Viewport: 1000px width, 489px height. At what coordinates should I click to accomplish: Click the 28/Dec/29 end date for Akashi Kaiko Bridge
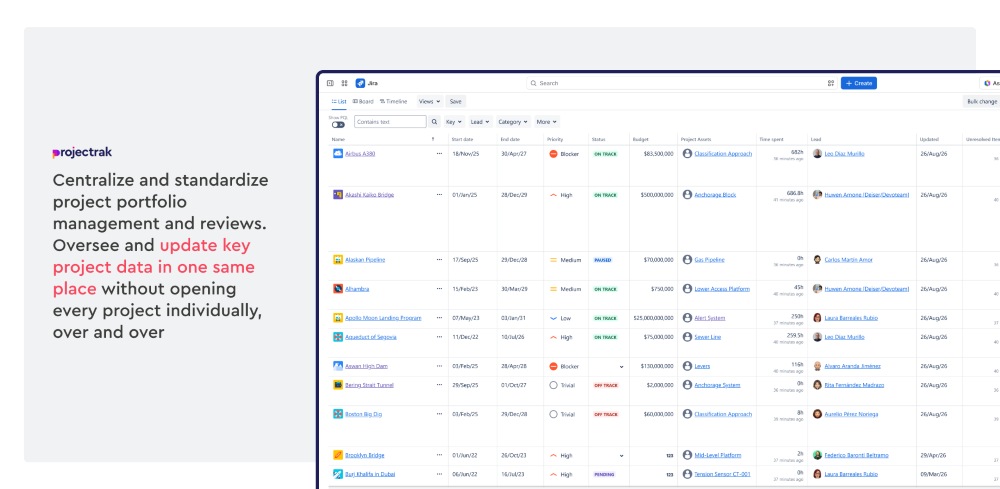click(514, 194)
